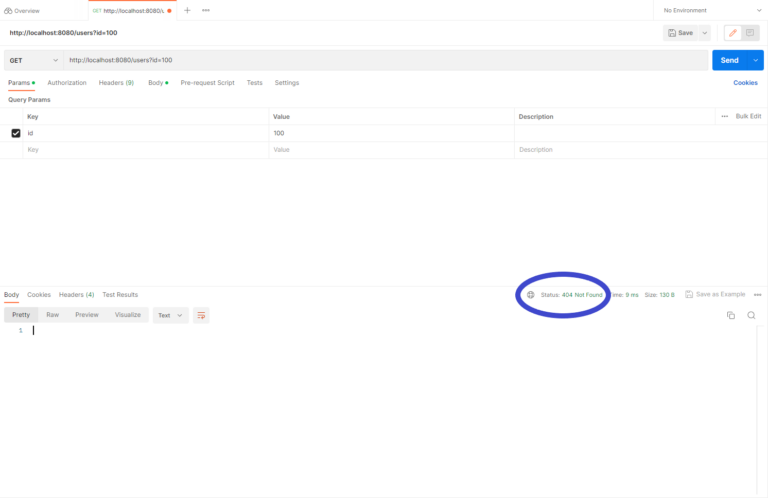Expand the GET method dropdown
Screen dimensions: 768x498
point(33,60)
